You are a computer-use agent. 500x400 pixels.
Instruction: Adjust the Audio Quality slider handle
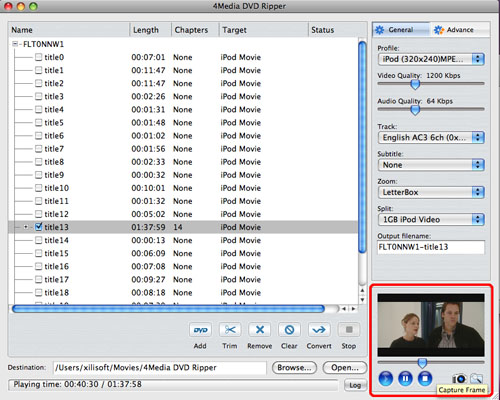415,110
